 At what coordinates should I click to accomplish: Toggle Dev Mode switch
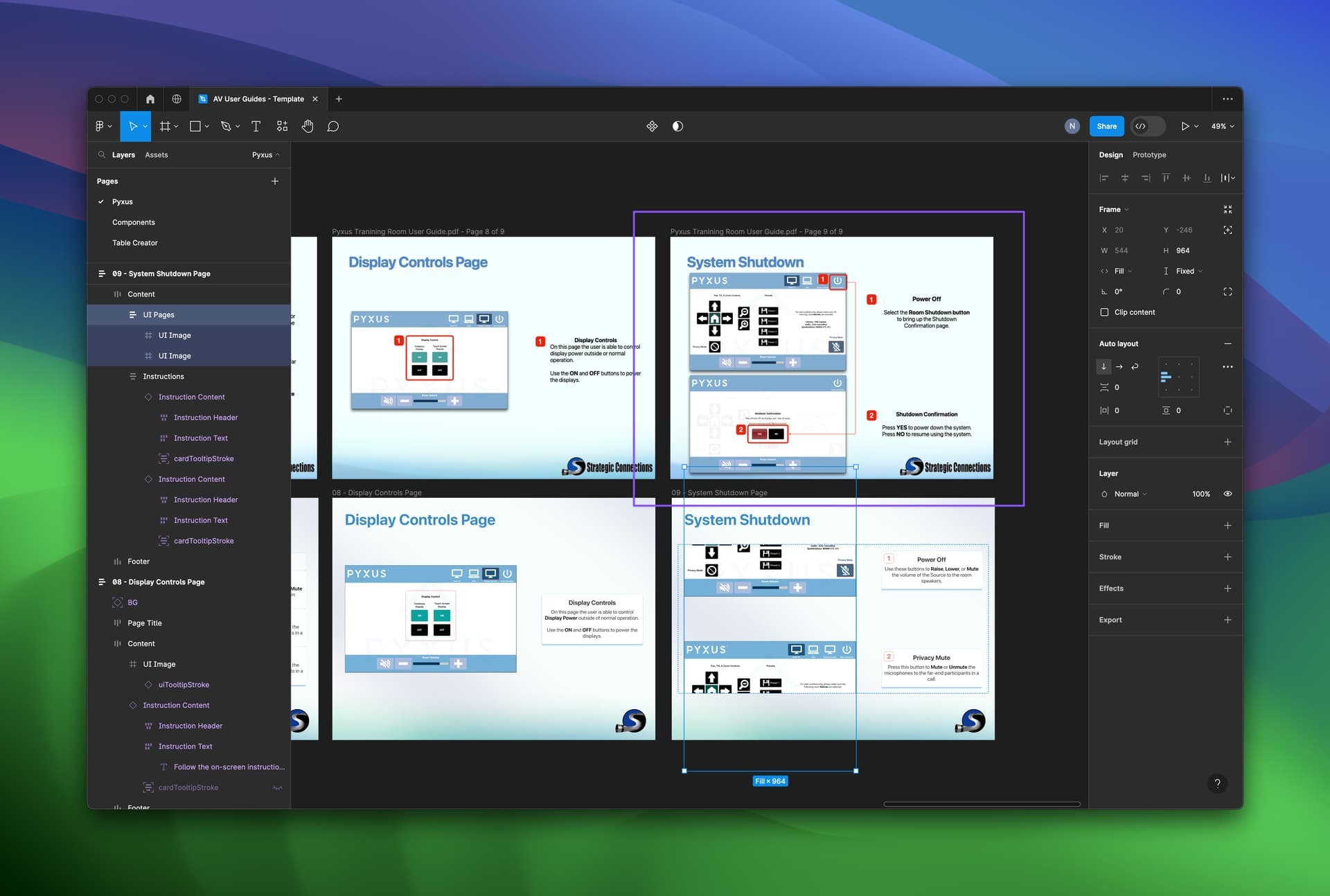click(1148, 126)
